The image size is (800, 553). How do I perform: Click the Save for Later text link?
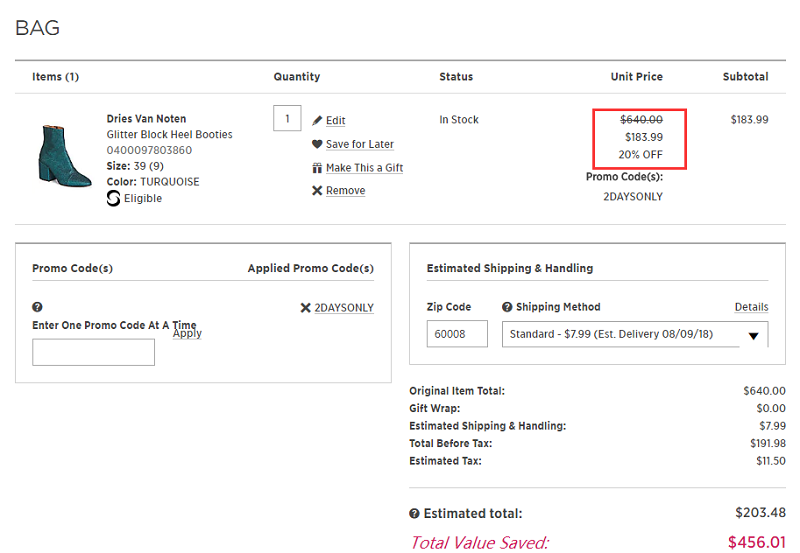(x=359, y=144)
